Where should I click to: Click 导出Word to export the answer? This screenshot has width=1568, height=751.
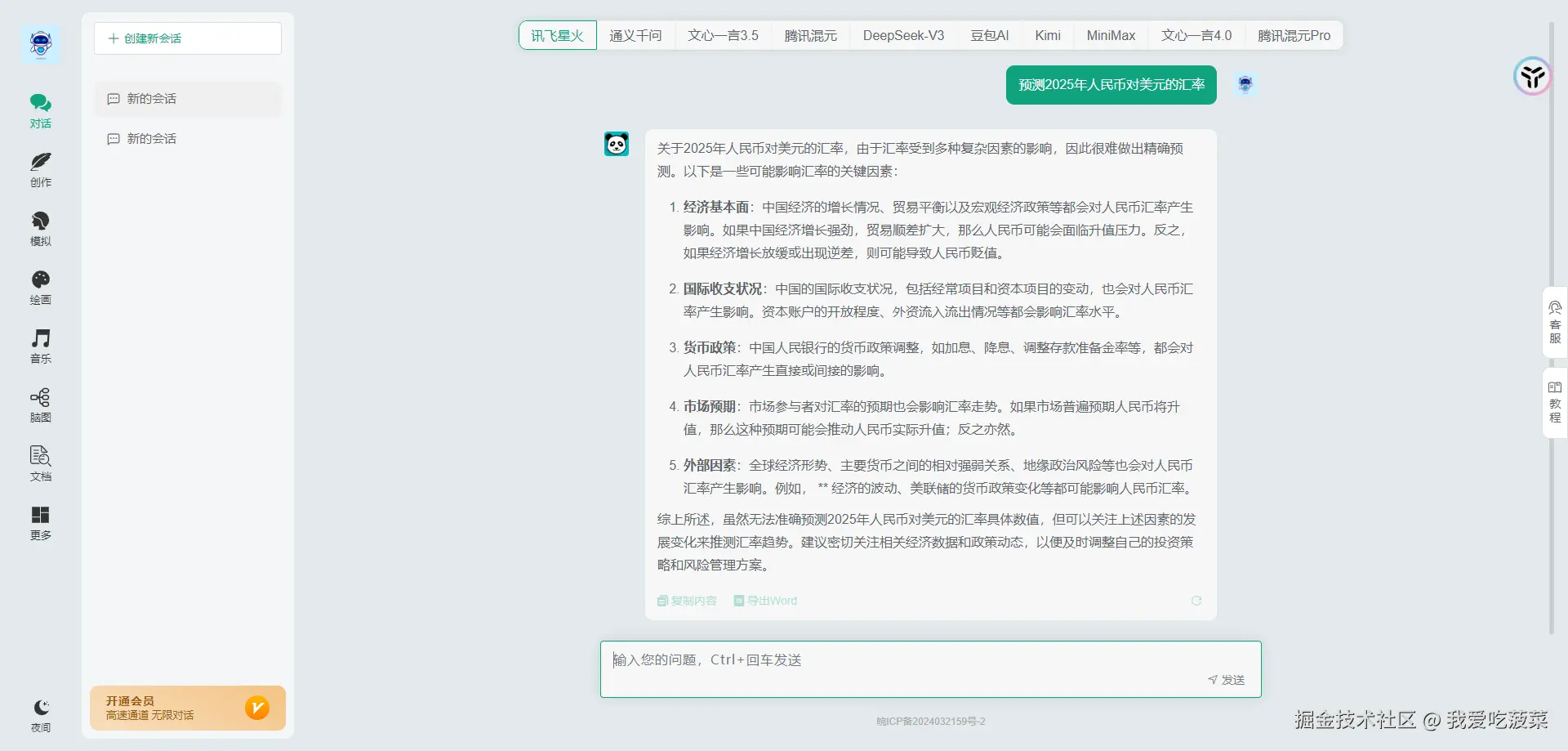(x=765, y=601)
